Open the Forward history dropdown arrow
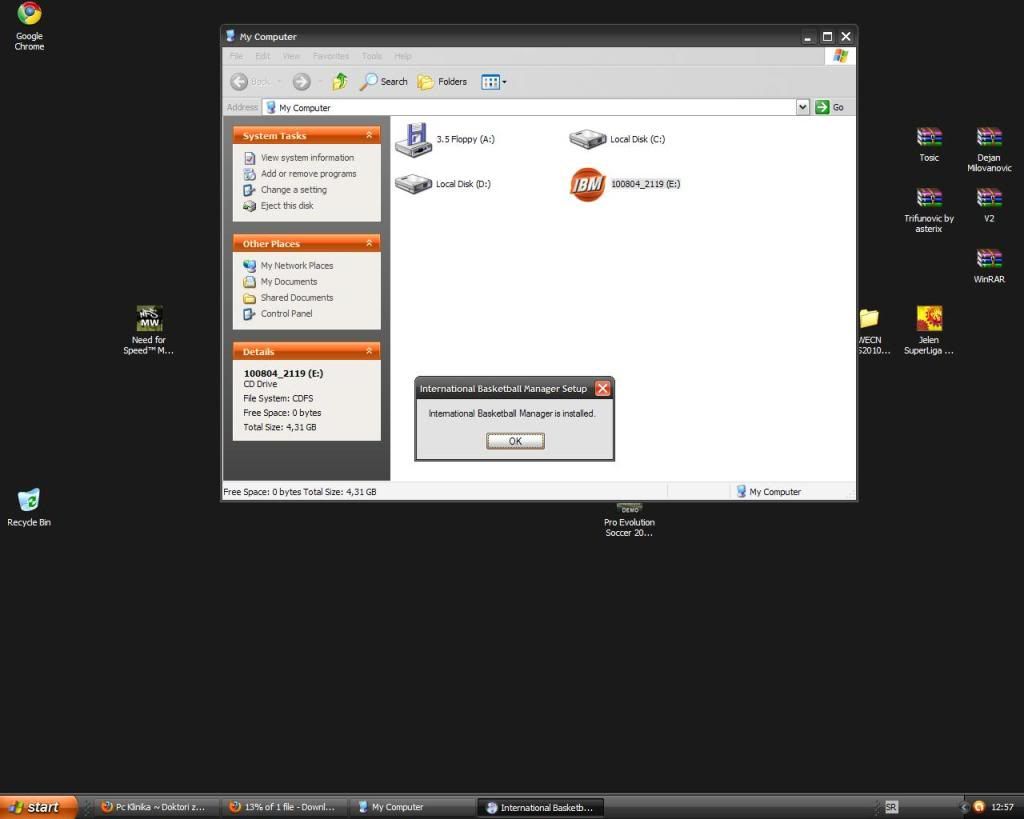This screenshot has width=1024, height=819. [319, 82]
